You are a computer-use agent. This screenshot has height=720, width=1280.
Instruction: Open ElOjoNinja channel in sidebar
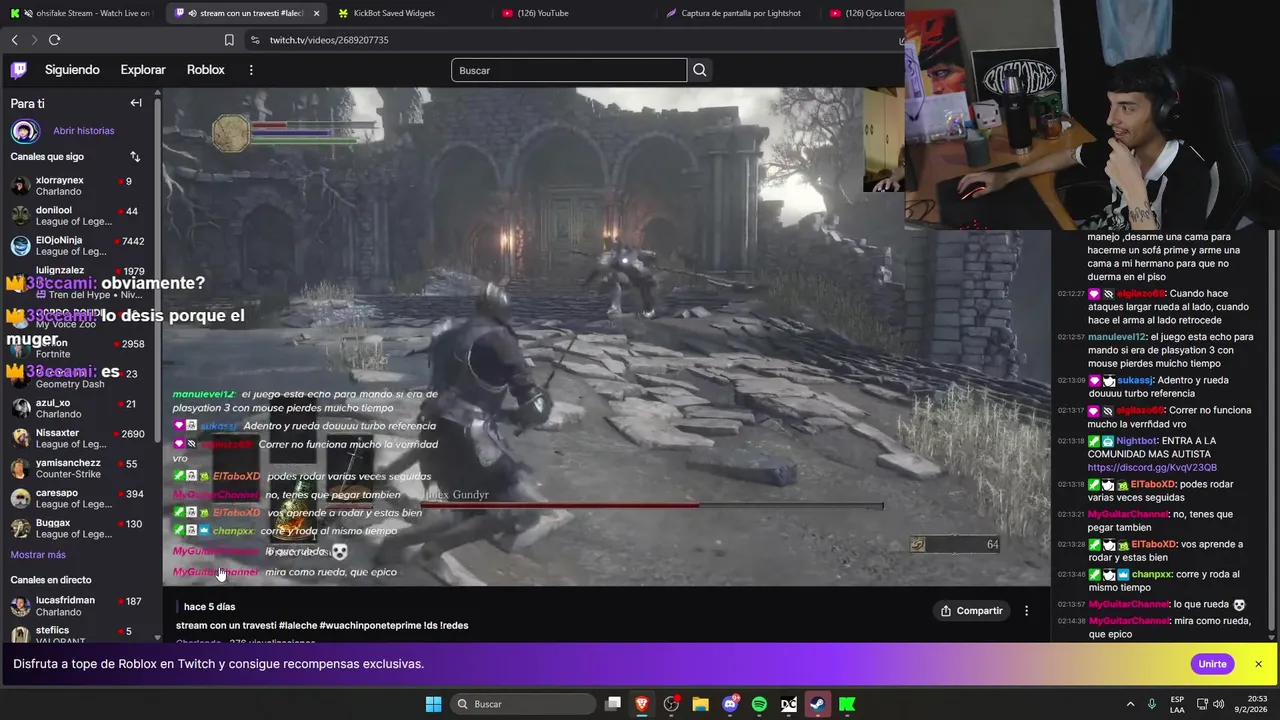coord(78,246)
